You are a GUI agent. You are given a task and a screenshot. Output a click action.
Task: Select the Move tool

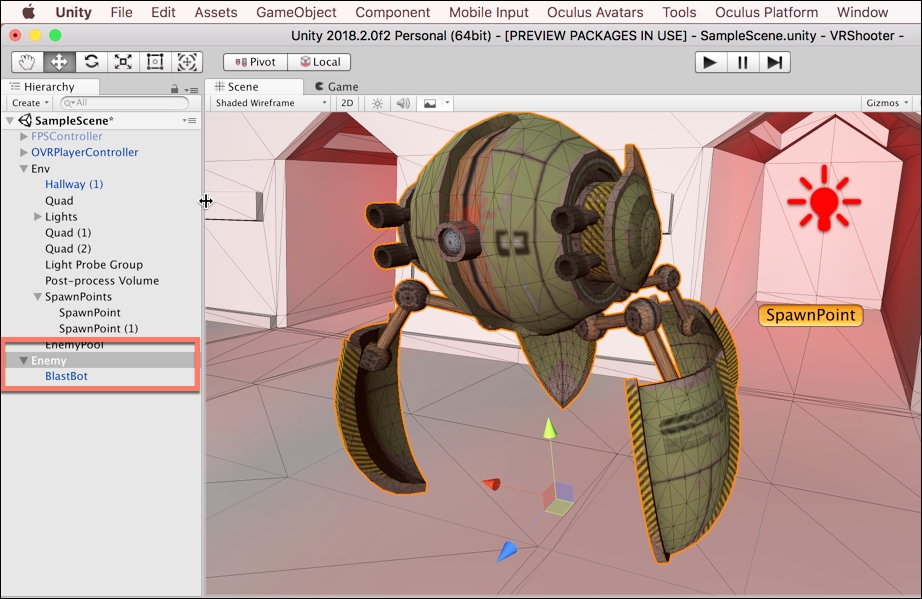tap(59, 62)
